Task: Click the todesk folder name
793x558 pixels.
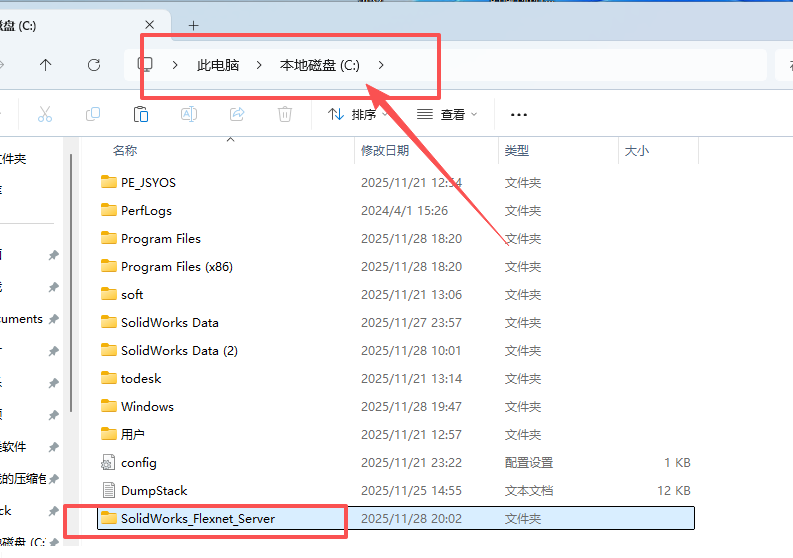Action: pos(141,378)
